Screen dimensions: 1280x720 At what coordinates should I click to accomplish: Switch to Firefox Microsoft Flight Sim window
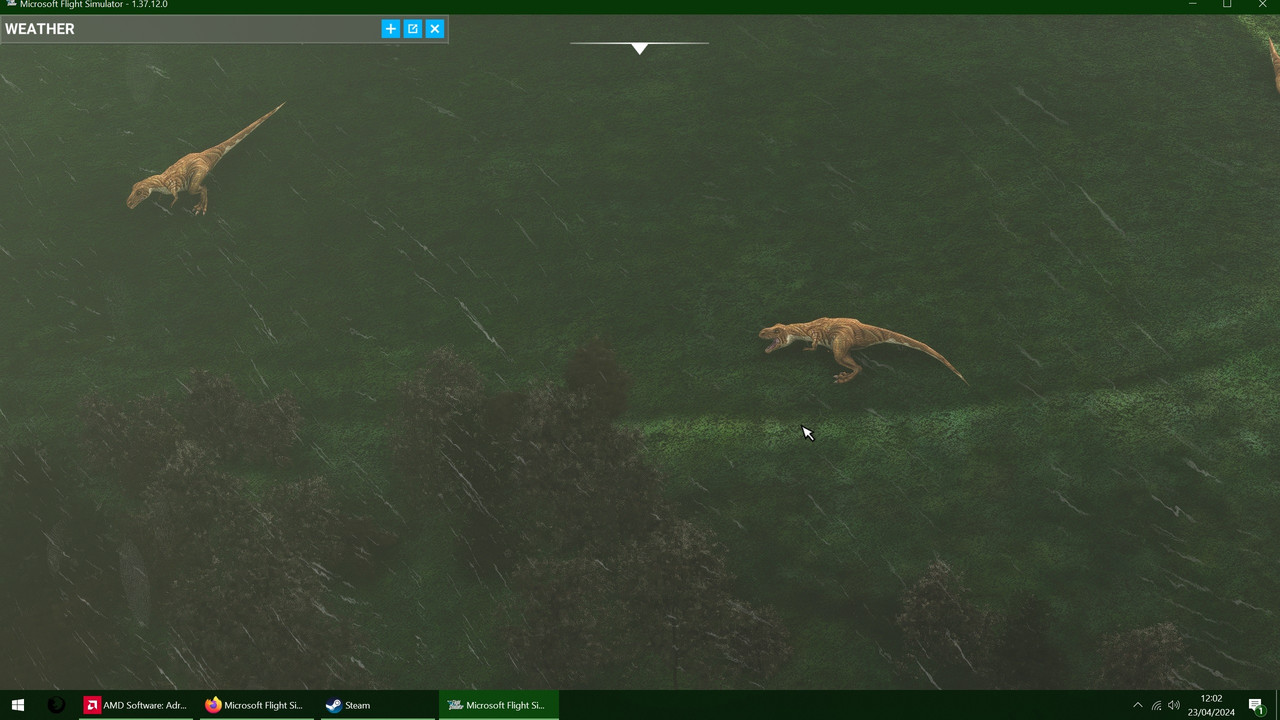click(258, 705)
